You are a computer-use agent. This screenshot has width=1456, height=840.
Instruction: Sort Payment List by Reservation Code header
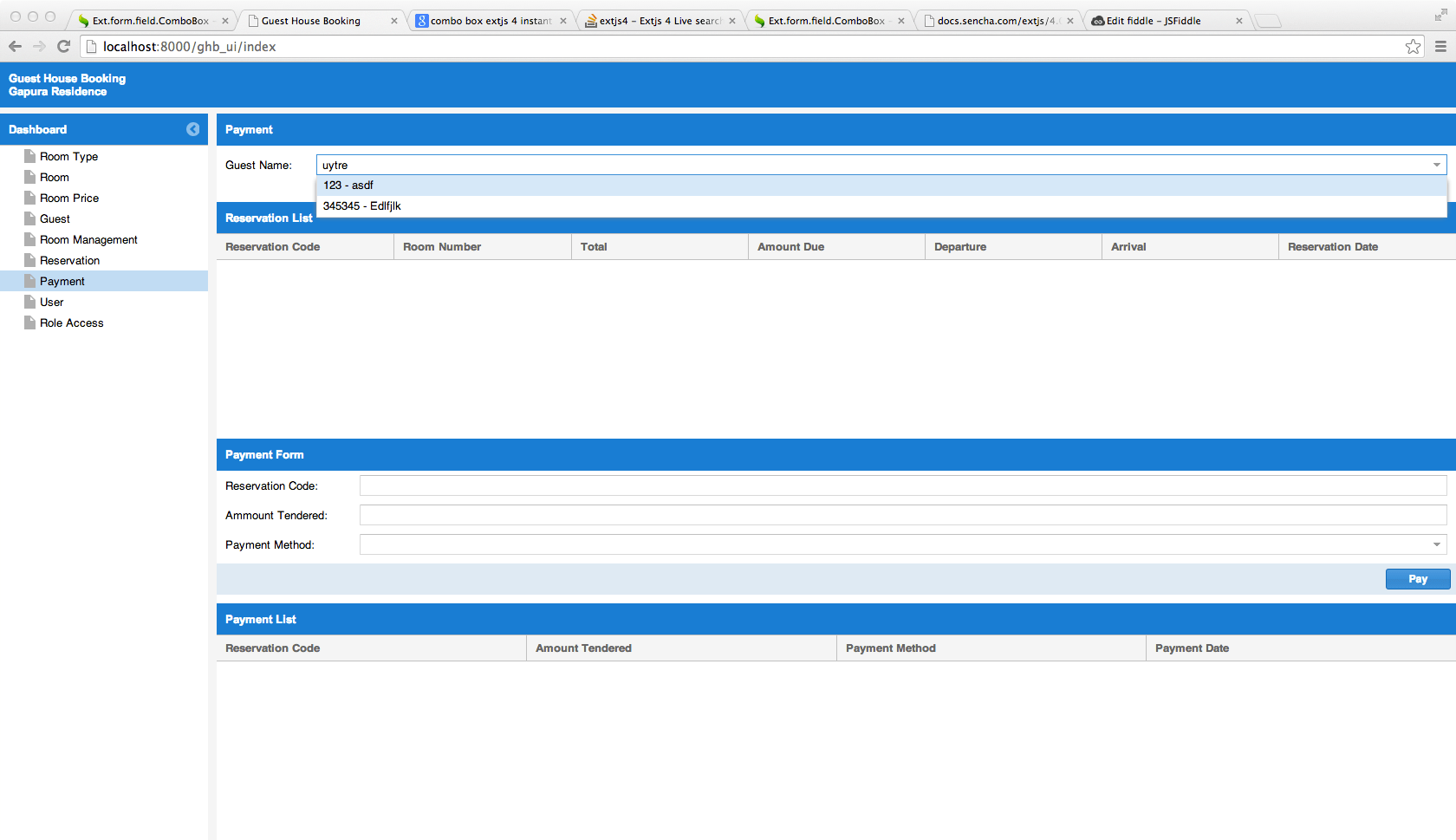click(x=371, y=648)
